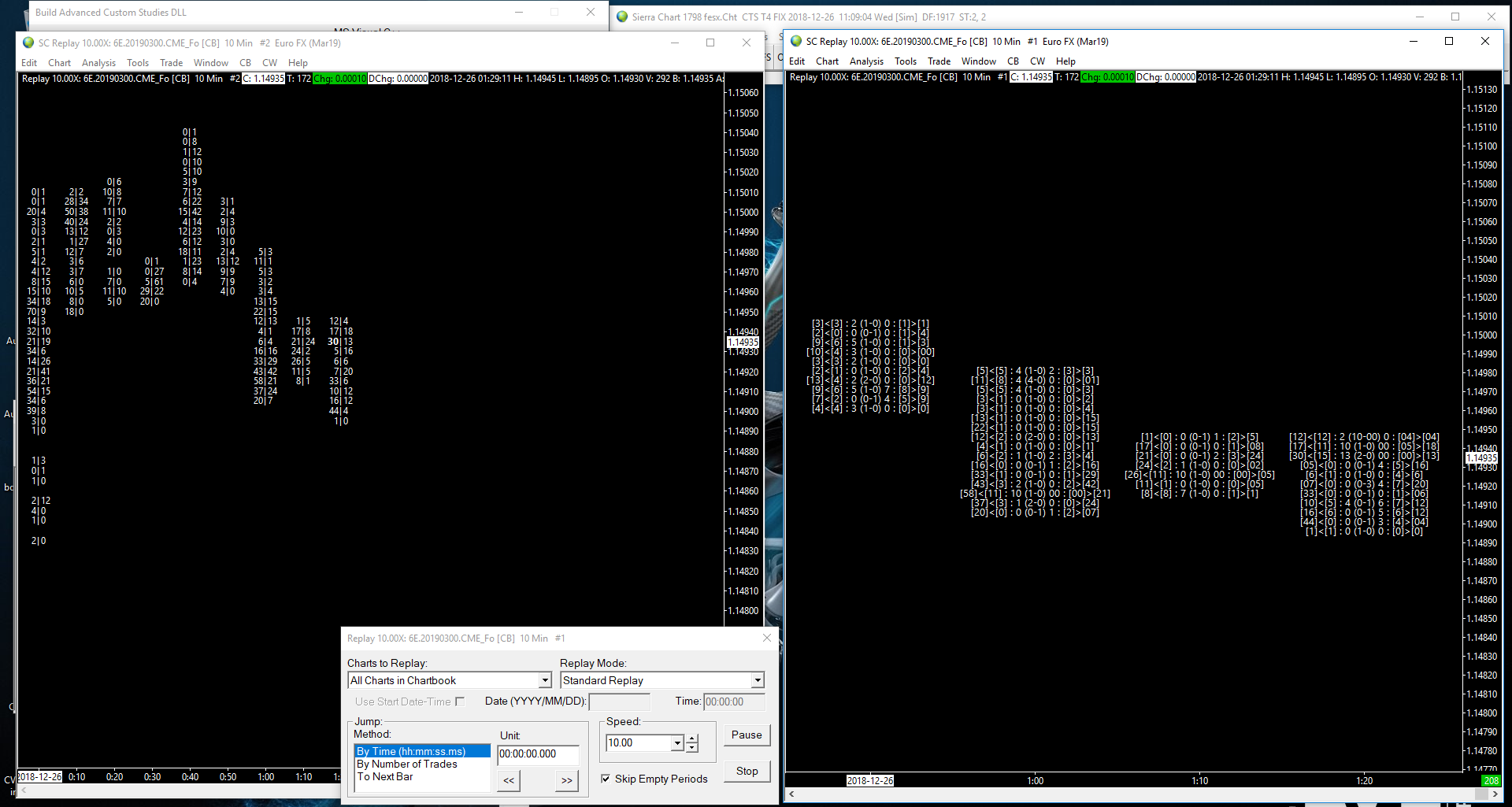Open the Chart menu in chart #1 window
The image size is (1512, 807).
[x=827, y=61]
